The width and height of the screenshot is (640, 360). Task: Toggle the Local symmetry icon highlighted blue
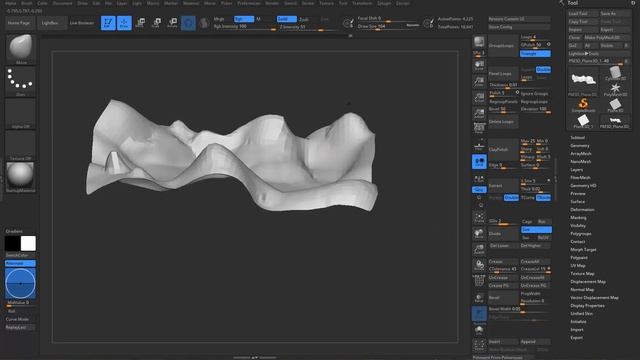tap(479, 162)
